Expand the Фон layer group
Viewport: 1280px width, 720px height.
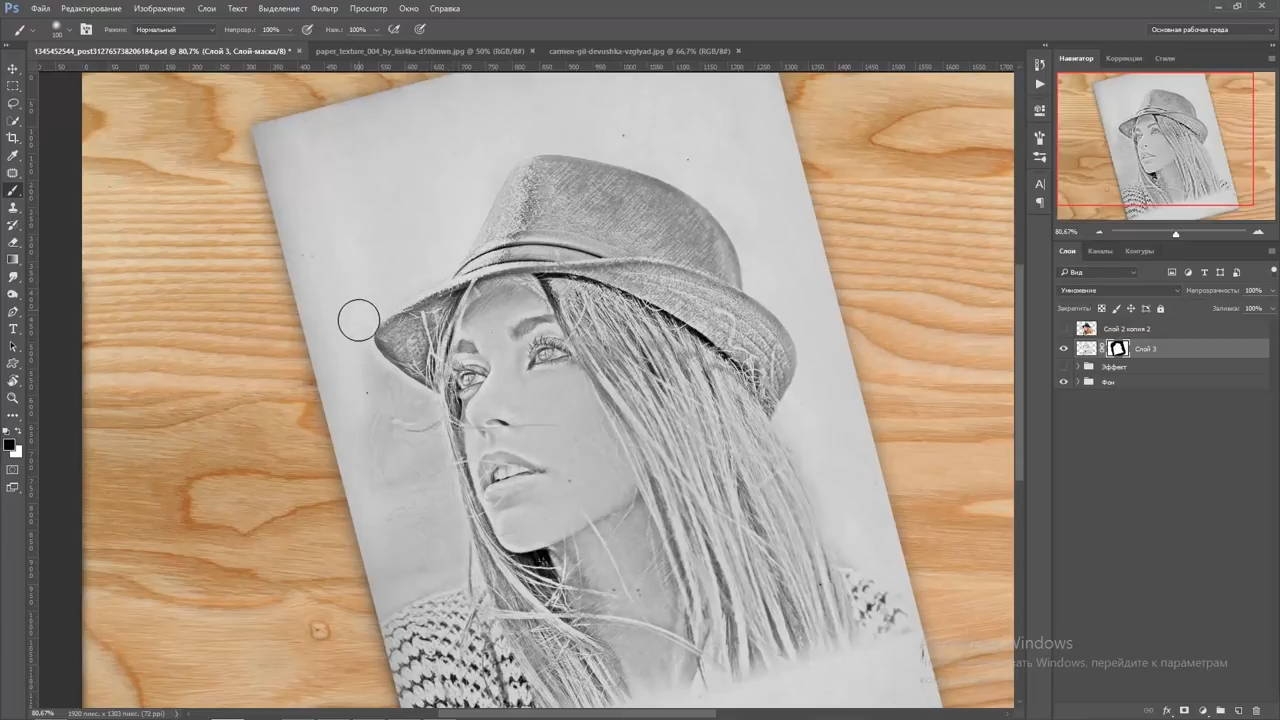tap(1077, 382)
